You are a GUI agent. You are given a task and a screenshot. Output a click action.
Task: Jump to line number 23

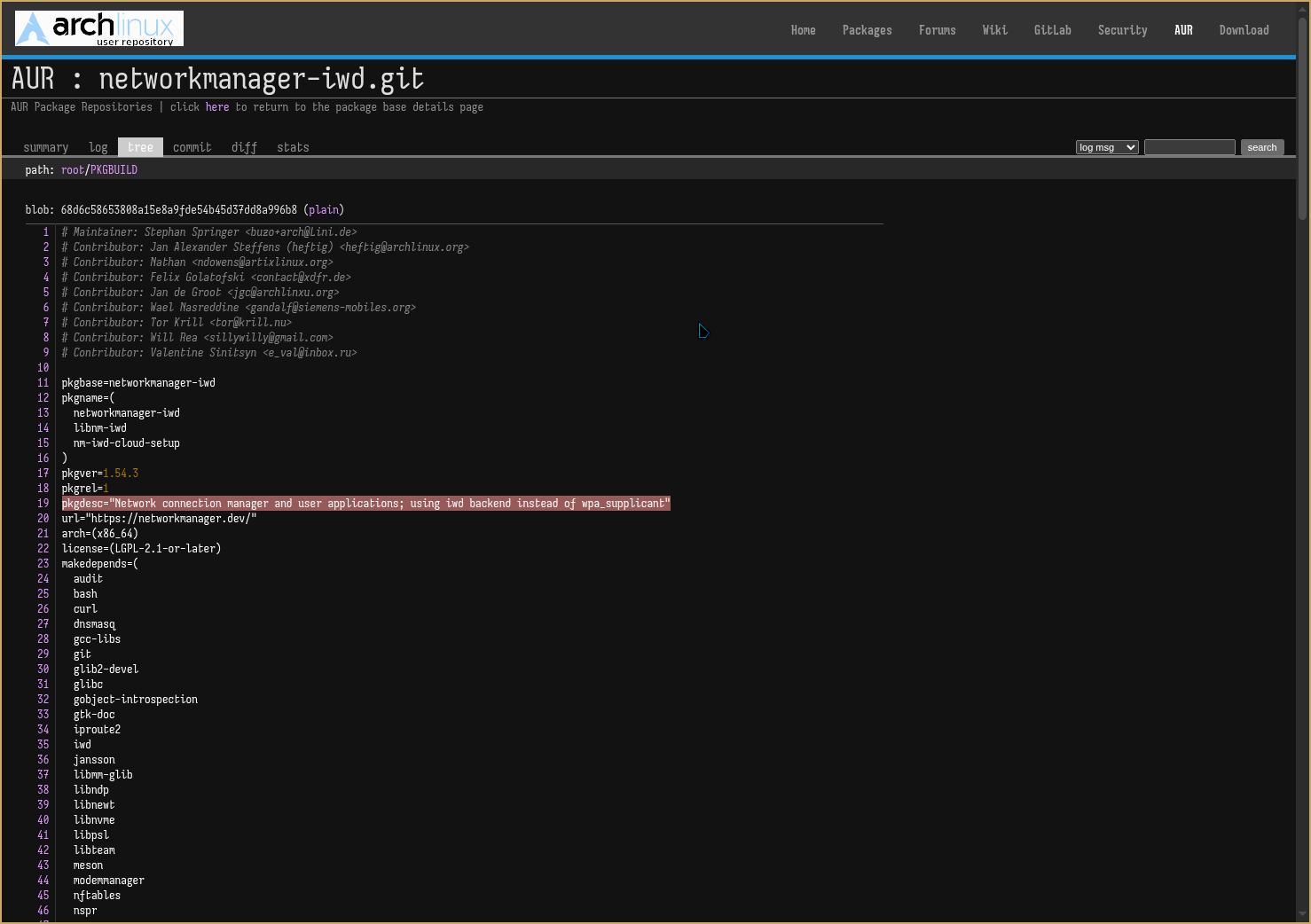(x=43, y=564)
